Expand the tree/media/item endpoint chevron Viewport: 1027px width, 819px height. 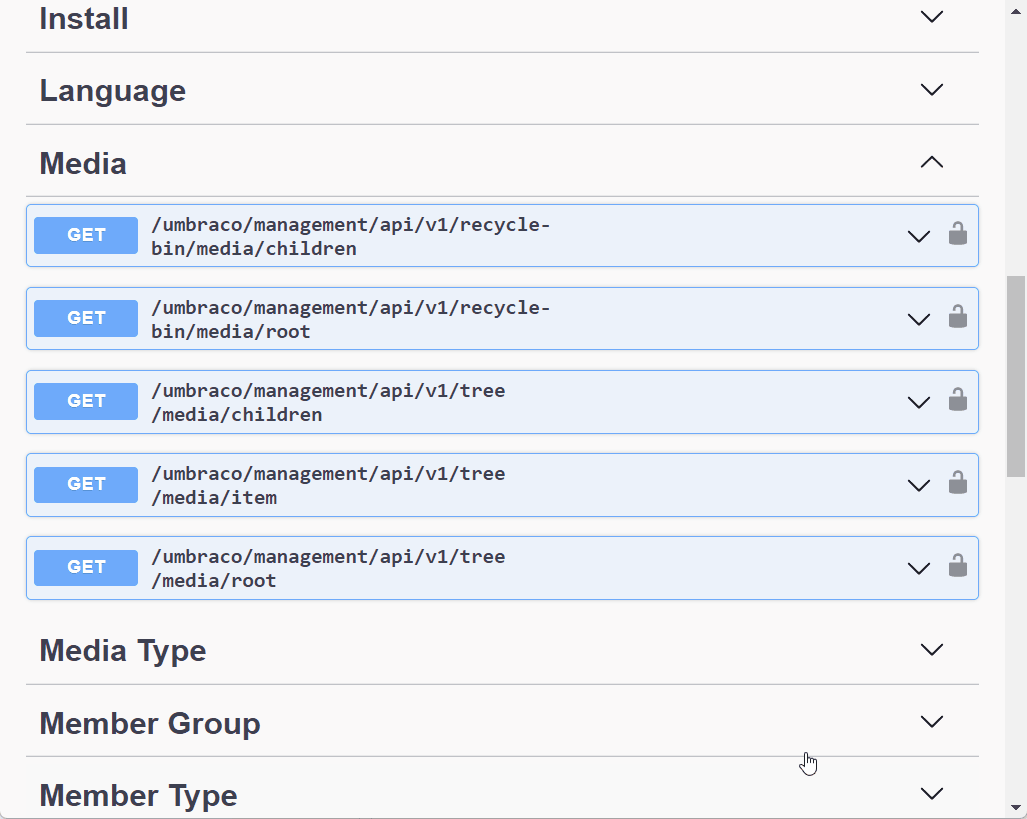tap(918, 486)
